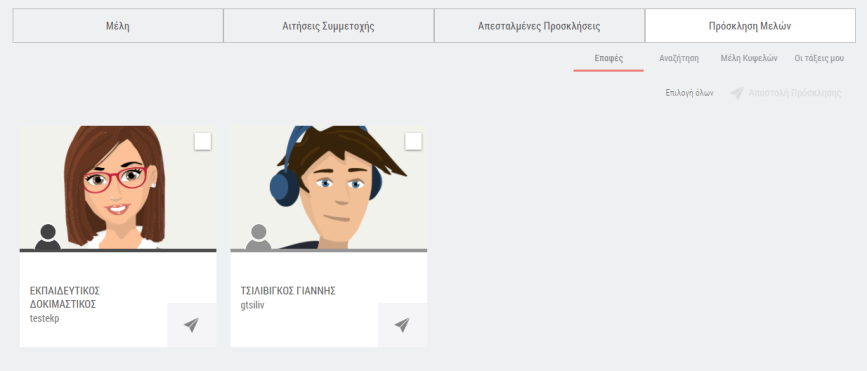Click the name ΤΣΙΛΙΒΙΓΚΟΣ ΓΙΑΝΝΗΣ
The image size is (867, 371).
(x=288, y=291)
